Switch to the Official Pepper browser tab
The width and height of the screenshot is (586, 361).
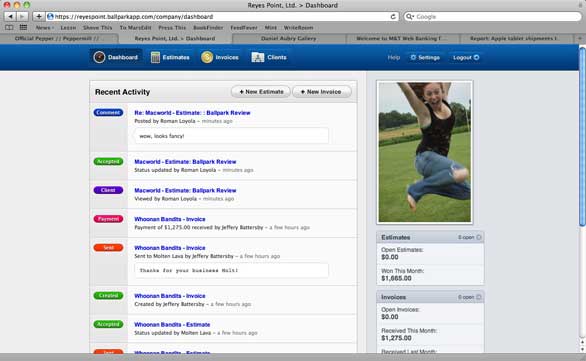coord(59,38)
